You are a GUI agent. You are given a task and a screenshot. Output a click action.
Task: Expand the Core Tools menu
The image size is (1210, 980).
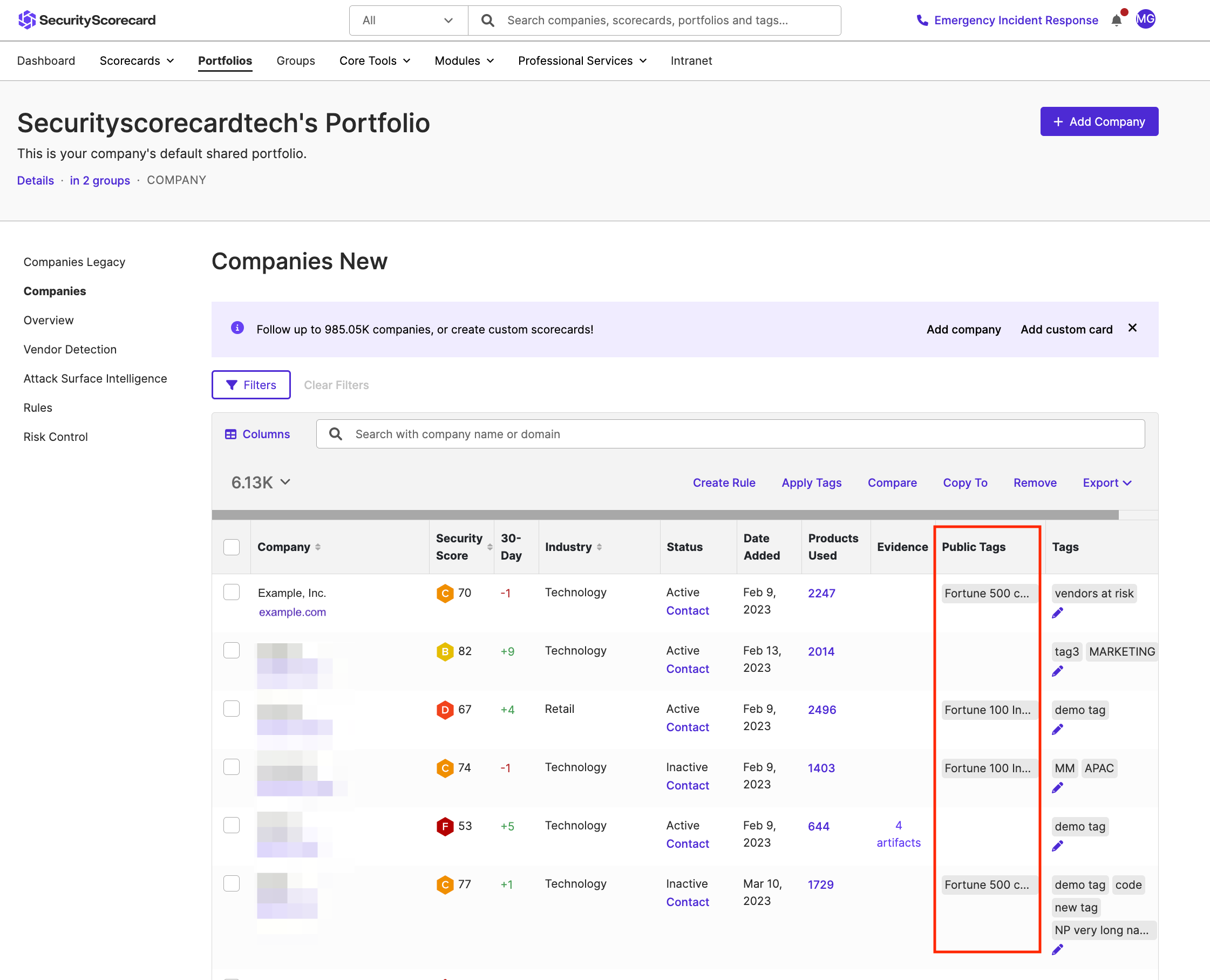click(x=375, y=61)
